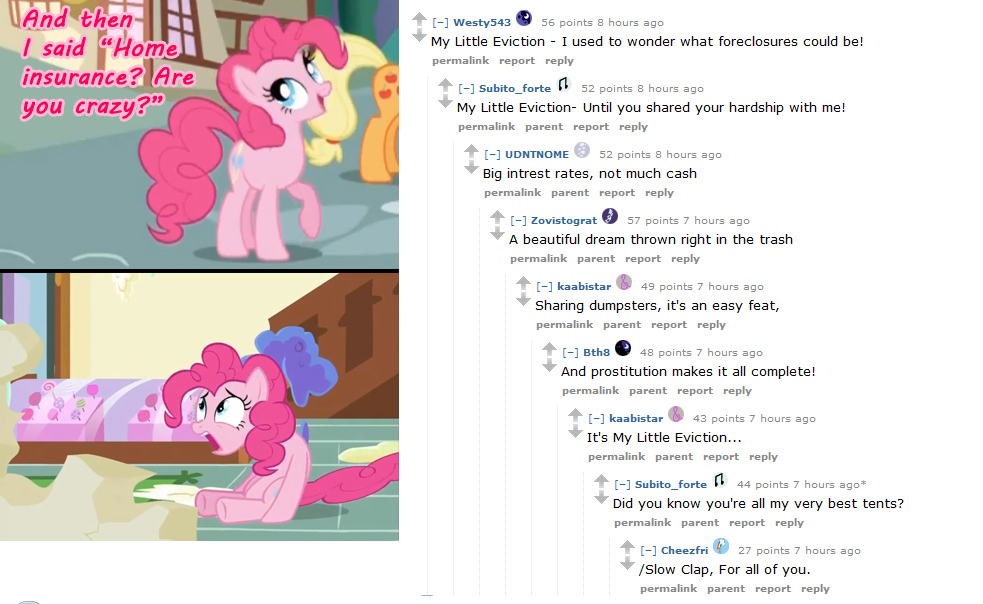
Task: Collapse Subito_forte's hardship comment thread
Action: click(466, 88)
